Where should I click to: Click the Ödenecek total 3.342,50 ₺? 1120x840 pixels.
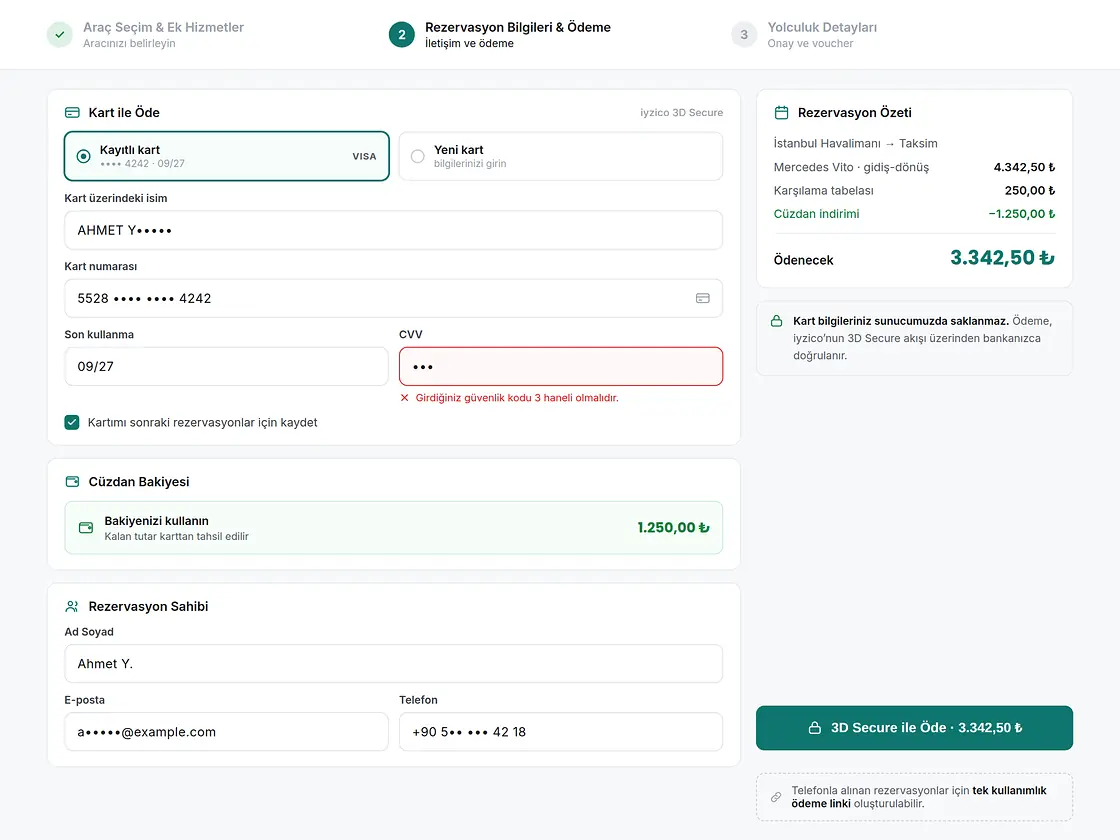(1002, 258)
